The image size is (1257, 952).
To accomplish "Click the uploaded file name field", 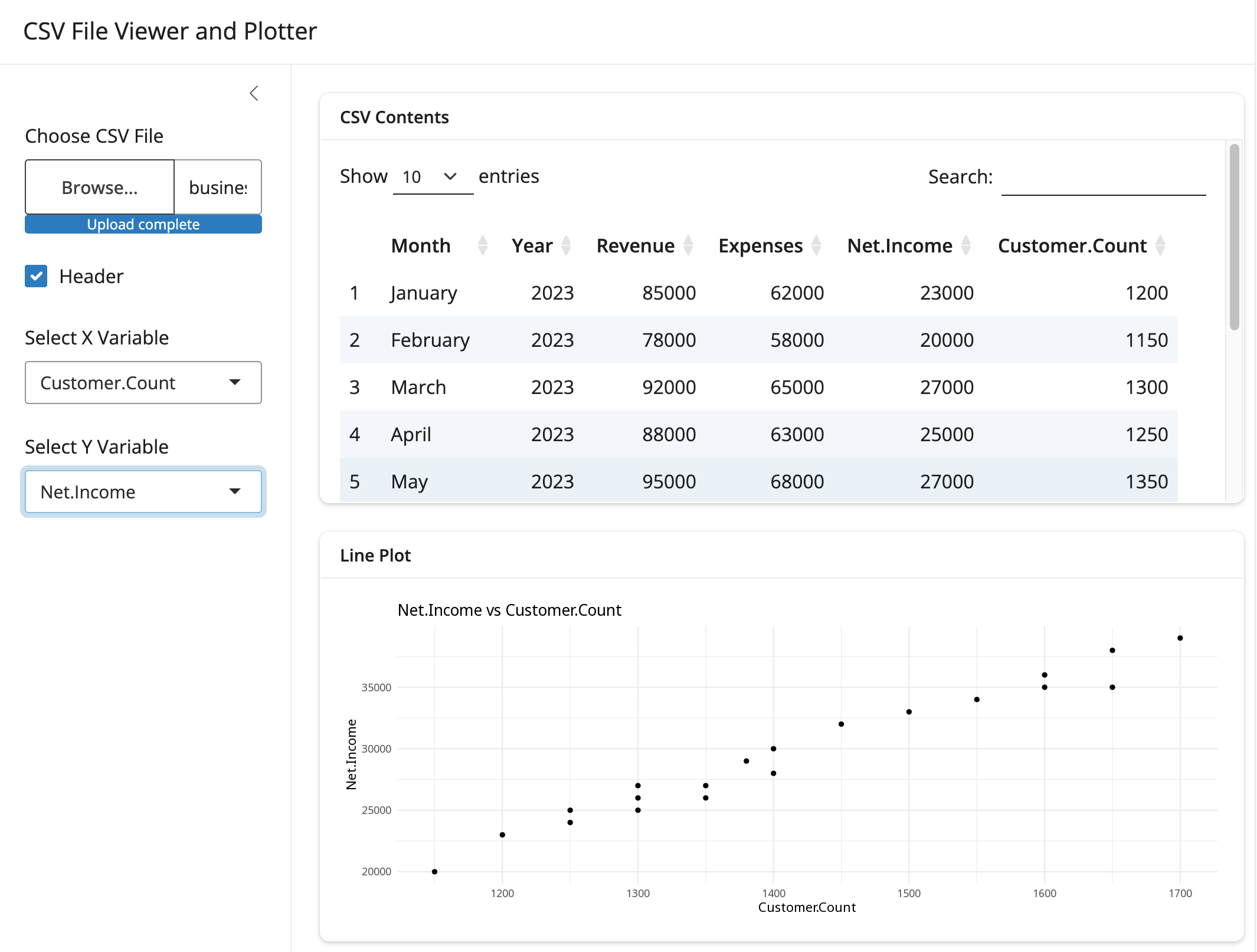I will click(218, 188).
